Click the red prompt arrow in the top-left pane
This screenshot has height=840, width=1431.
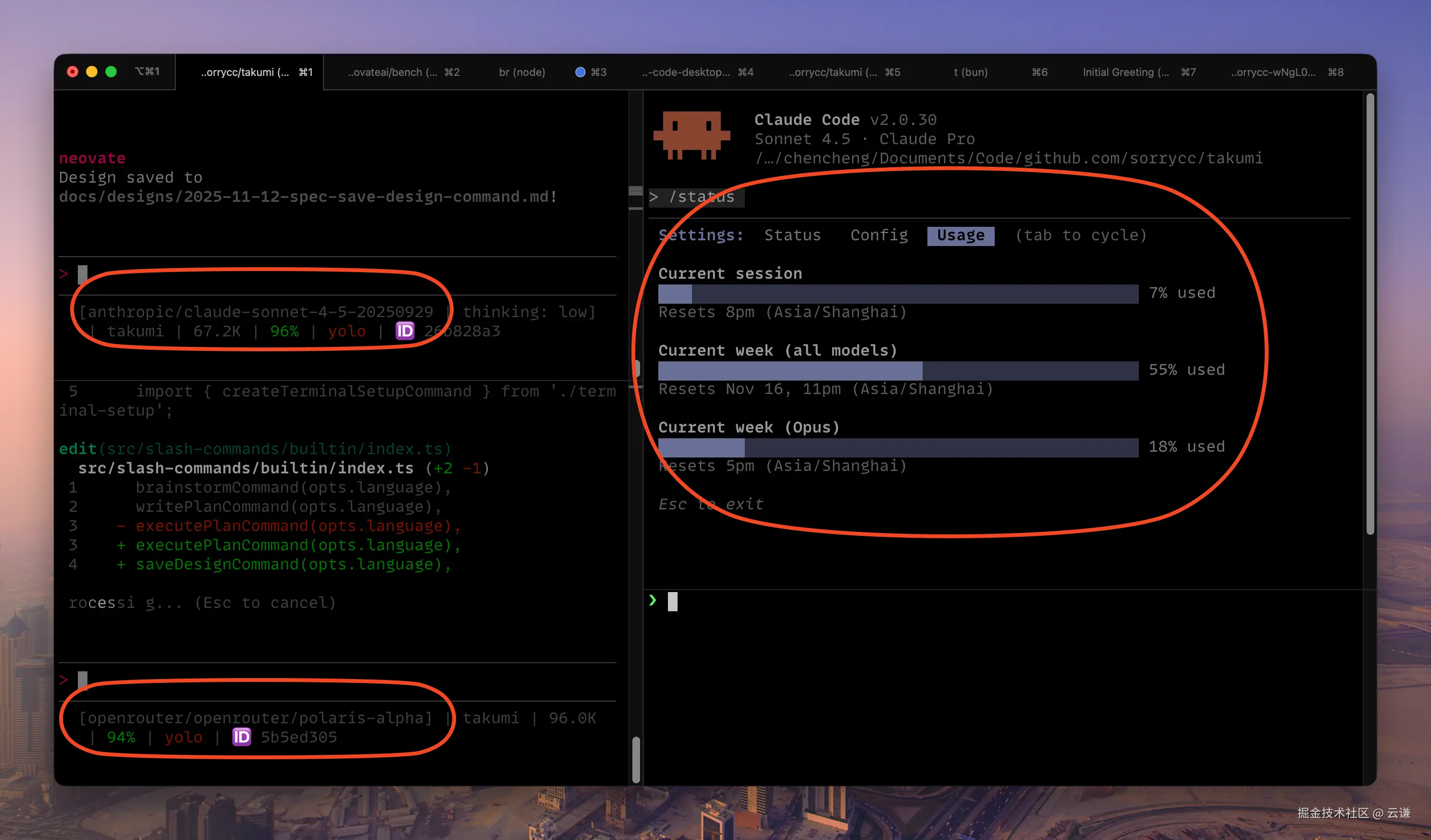(63, 274)
